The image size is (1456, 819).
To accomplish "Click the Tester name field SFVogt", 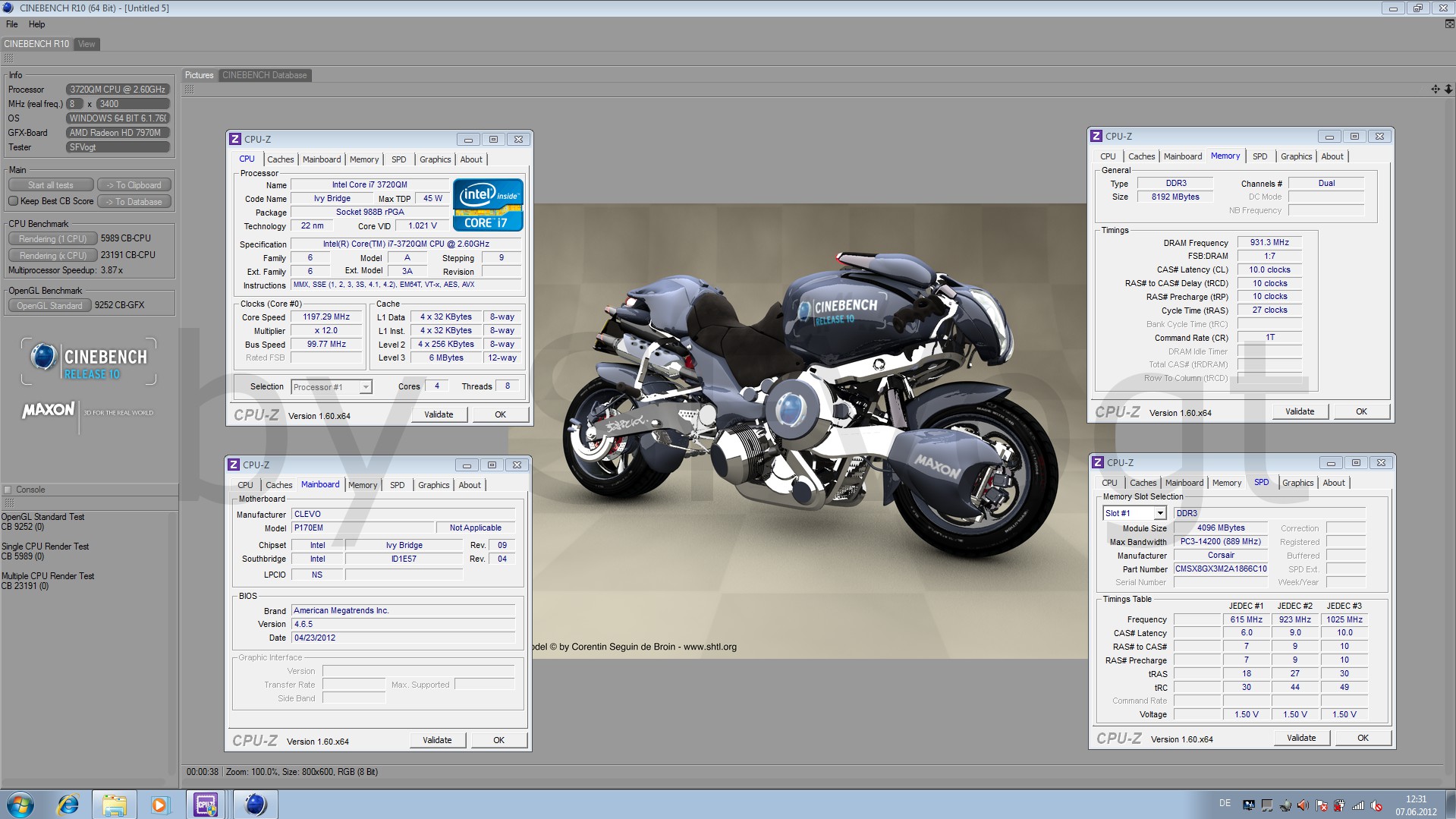I will [x=118, y=147].
